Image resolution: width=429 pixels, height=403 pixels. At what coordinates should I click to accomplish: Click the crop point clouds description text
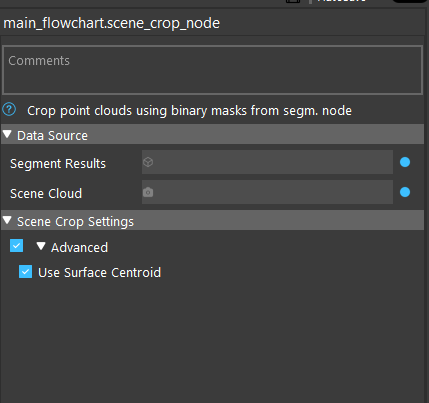tap(189, 111)
